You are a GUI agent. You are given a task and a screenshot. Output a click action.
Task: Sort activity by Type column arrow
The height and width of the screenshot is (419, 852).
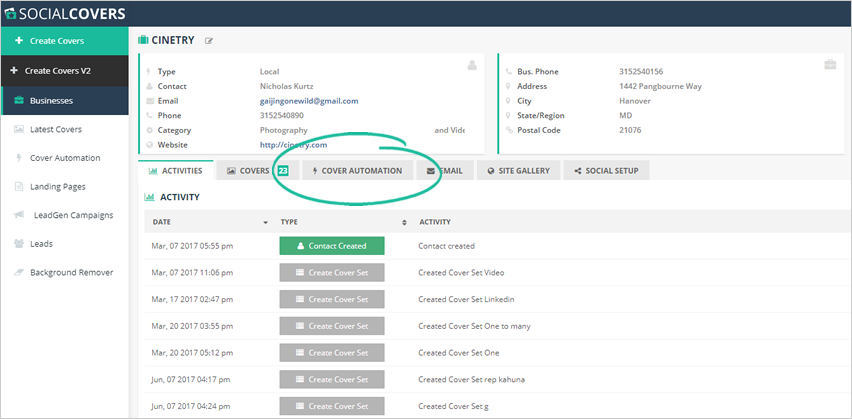(404, 222)
